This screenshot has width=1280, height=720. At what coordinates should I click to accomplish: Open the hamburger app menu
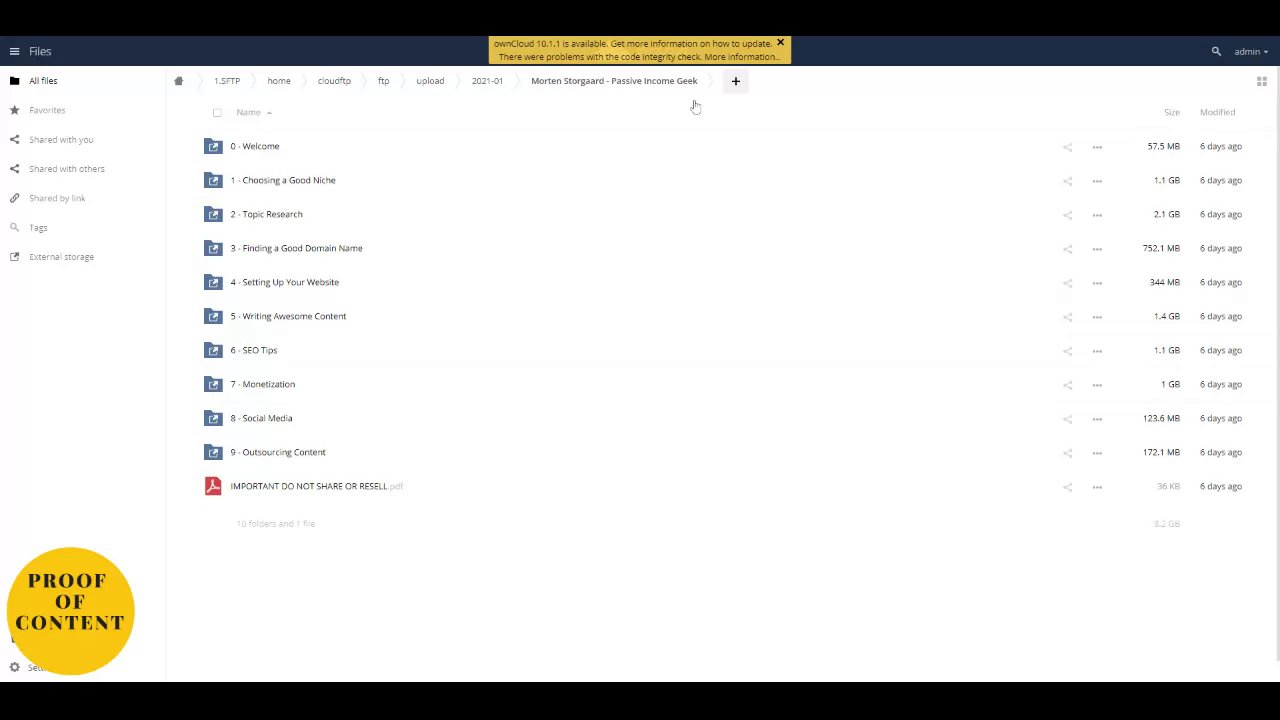point(14,51)
